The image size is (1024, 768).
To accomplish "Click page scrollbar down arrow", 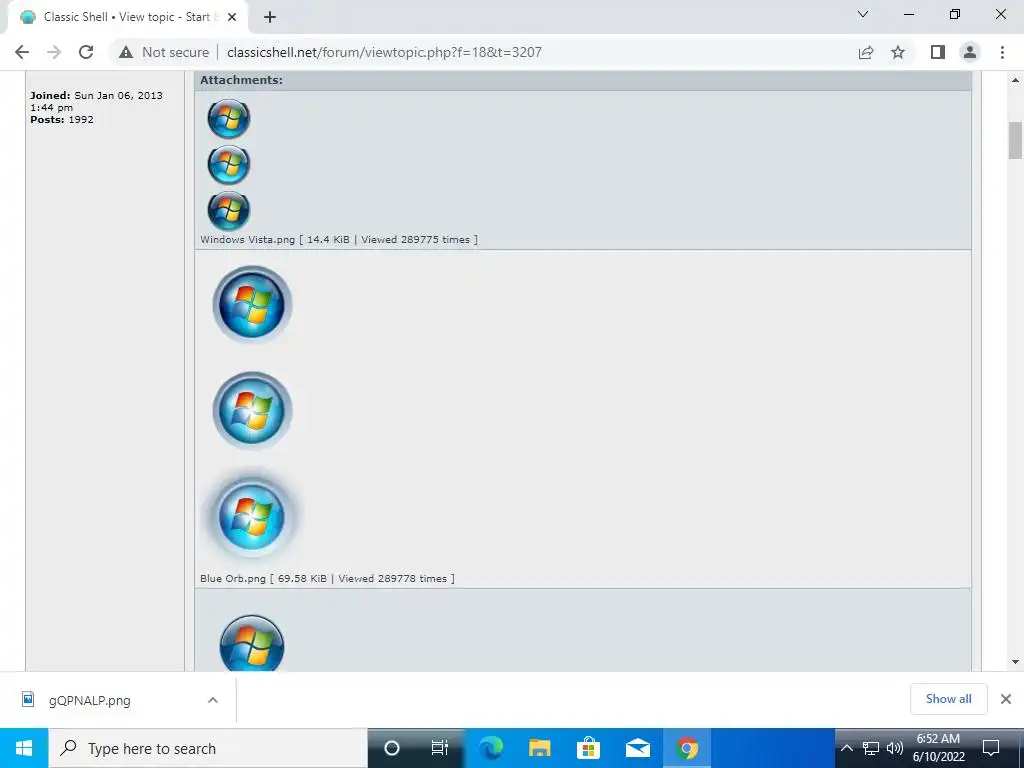I will point(1015,662).
